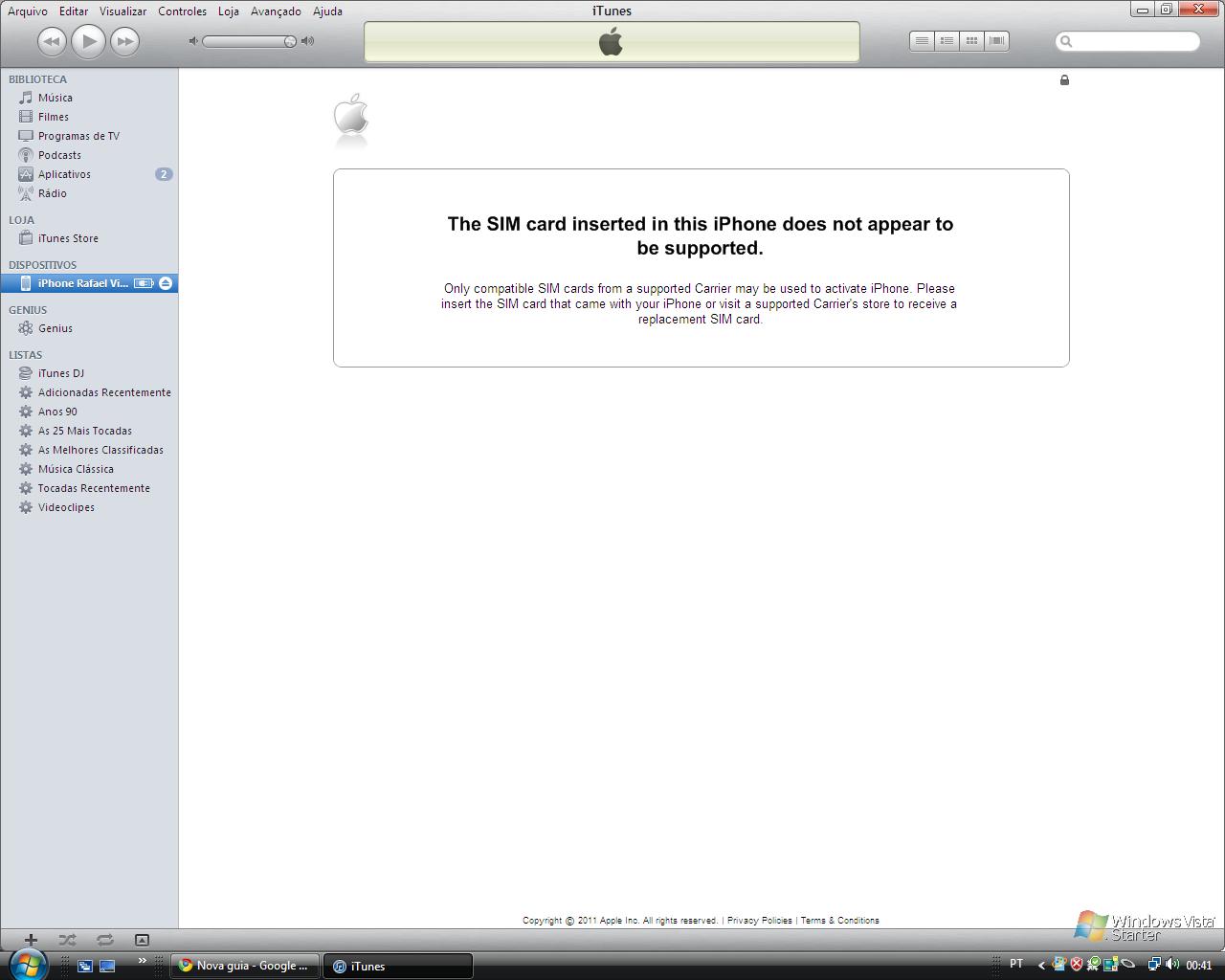Expand the quick launch overflow chevron
This screenshot has height=980, width=1225.
coord(142,961)
